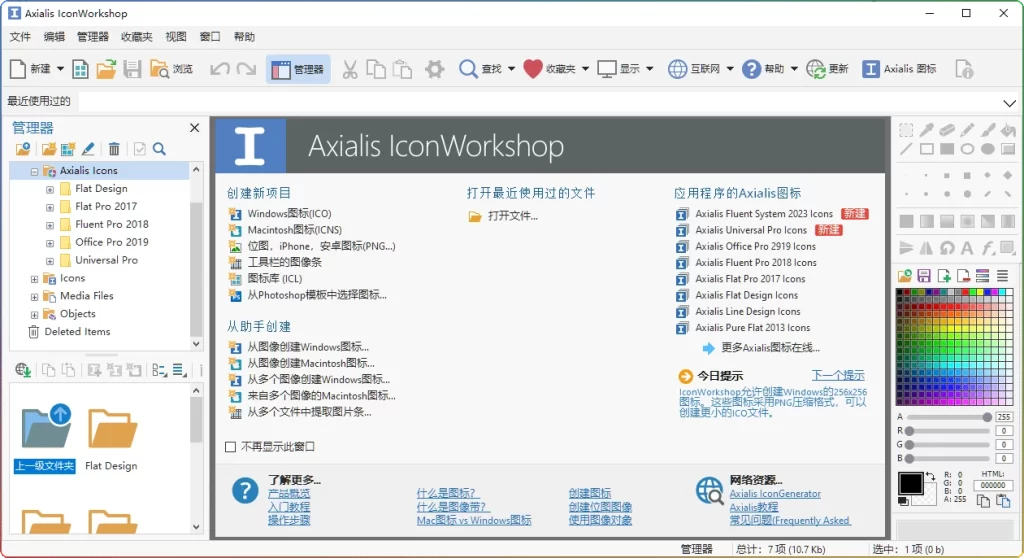This screenshot has height=558, width=1024.
Task: Open the Axialis IconGenerator web link
Action: [775, 494]
